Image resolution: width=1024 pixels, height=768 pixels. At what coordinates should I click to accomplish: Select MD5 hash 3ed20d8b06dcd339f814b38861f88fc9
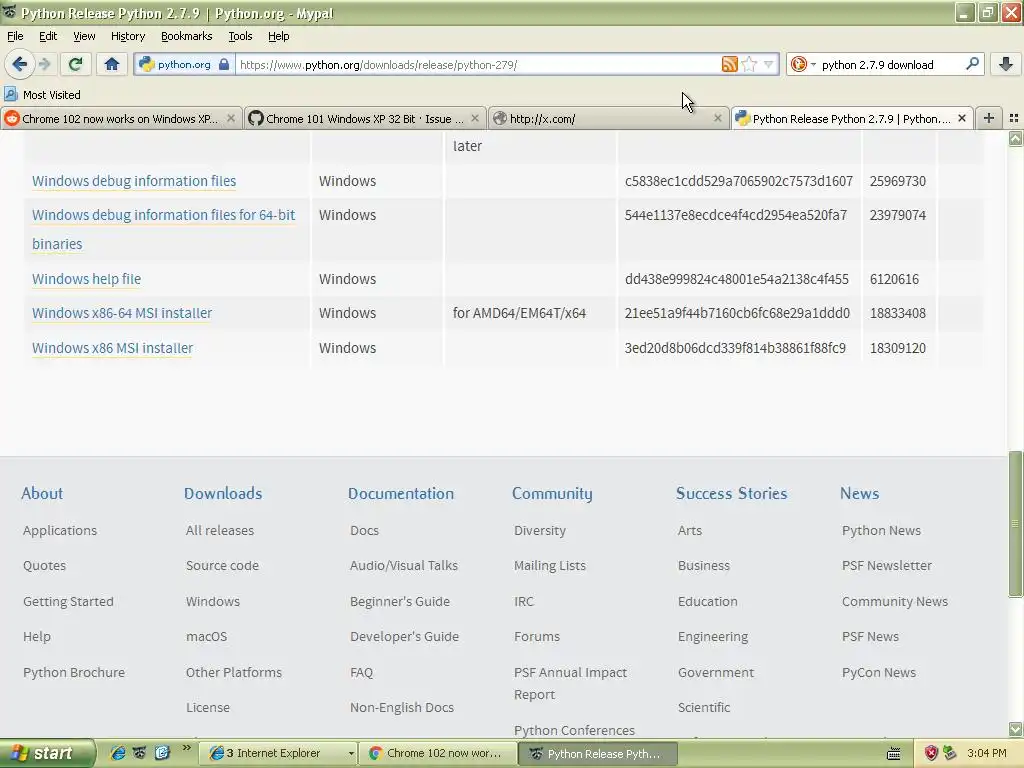pos(735,348)
